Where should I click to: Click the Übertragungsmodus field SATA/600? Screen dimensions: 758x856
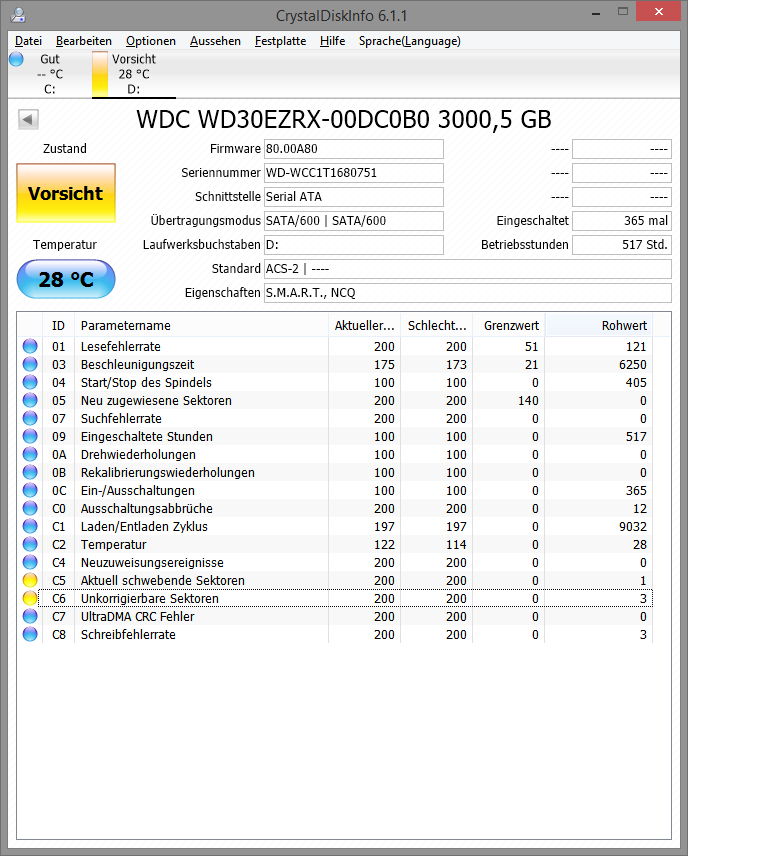click(x=354, y=221)
